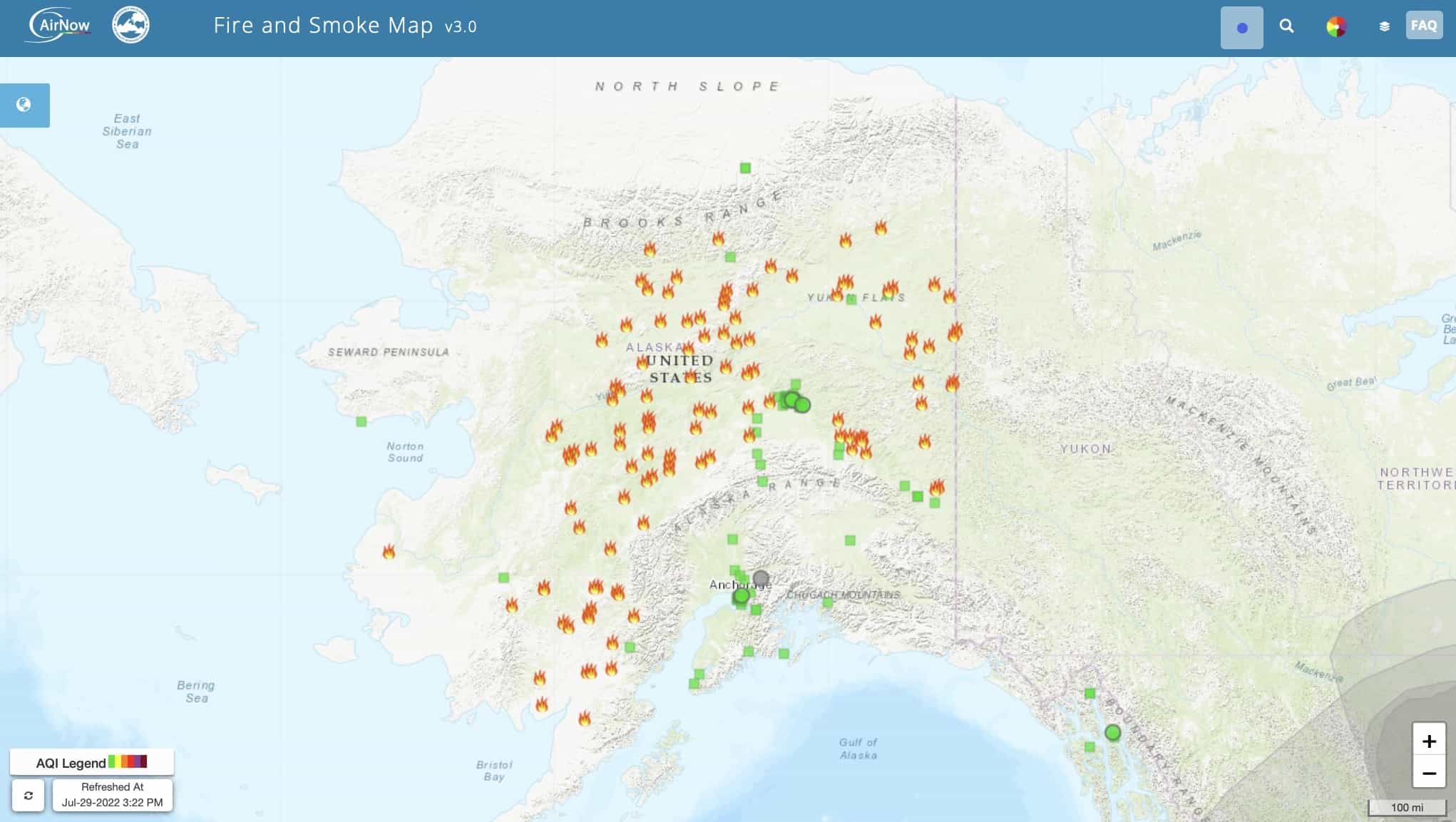Open the search magnifier icon
Image resolution: width=1456 pixels, height=822 pixels.
1286,26
